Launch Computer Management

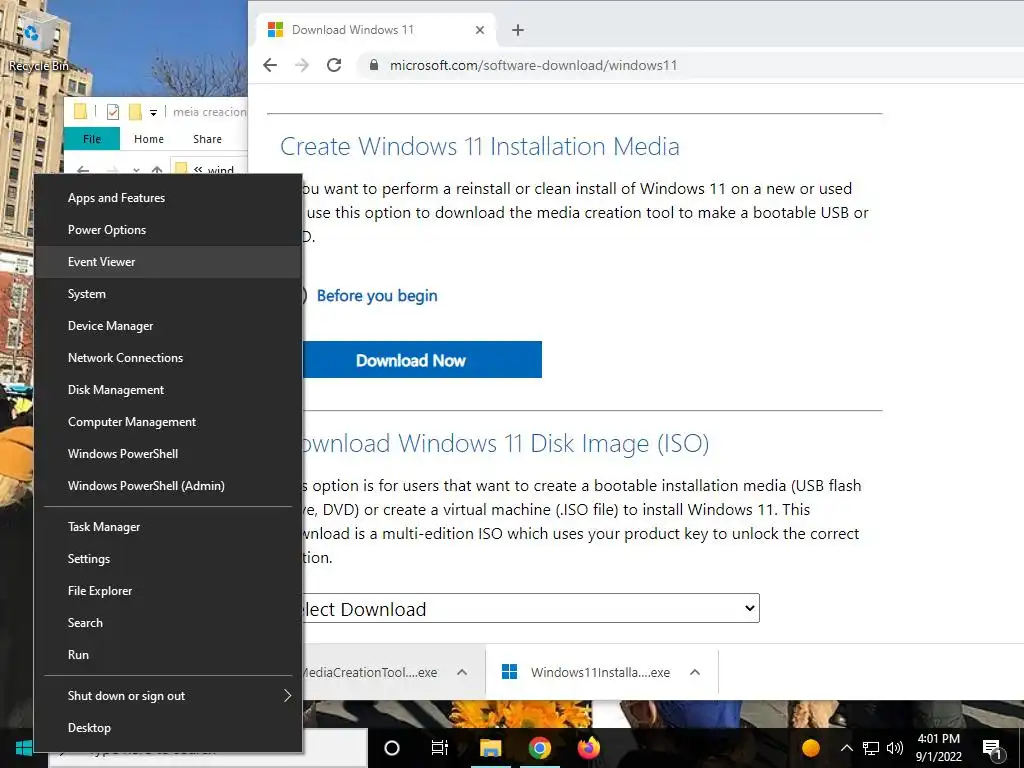168,422
